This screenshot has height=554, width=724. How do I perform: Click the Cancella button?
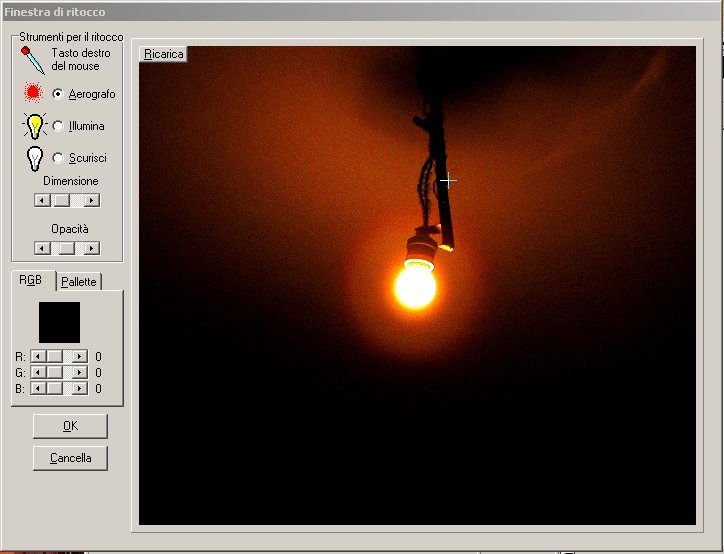coord(70,458)
